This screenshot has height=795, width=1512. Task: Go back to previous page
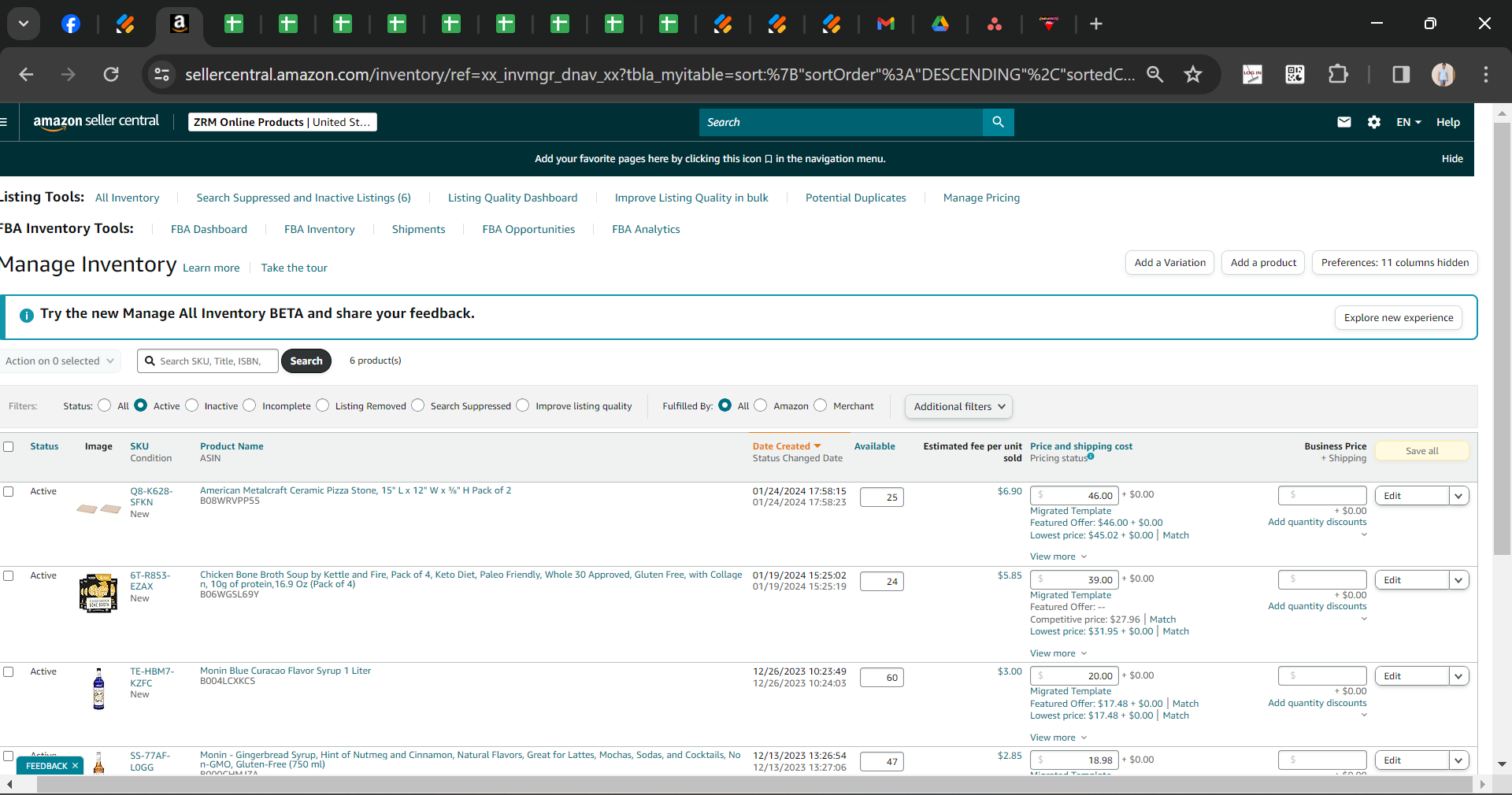click(x=26, y=74)
